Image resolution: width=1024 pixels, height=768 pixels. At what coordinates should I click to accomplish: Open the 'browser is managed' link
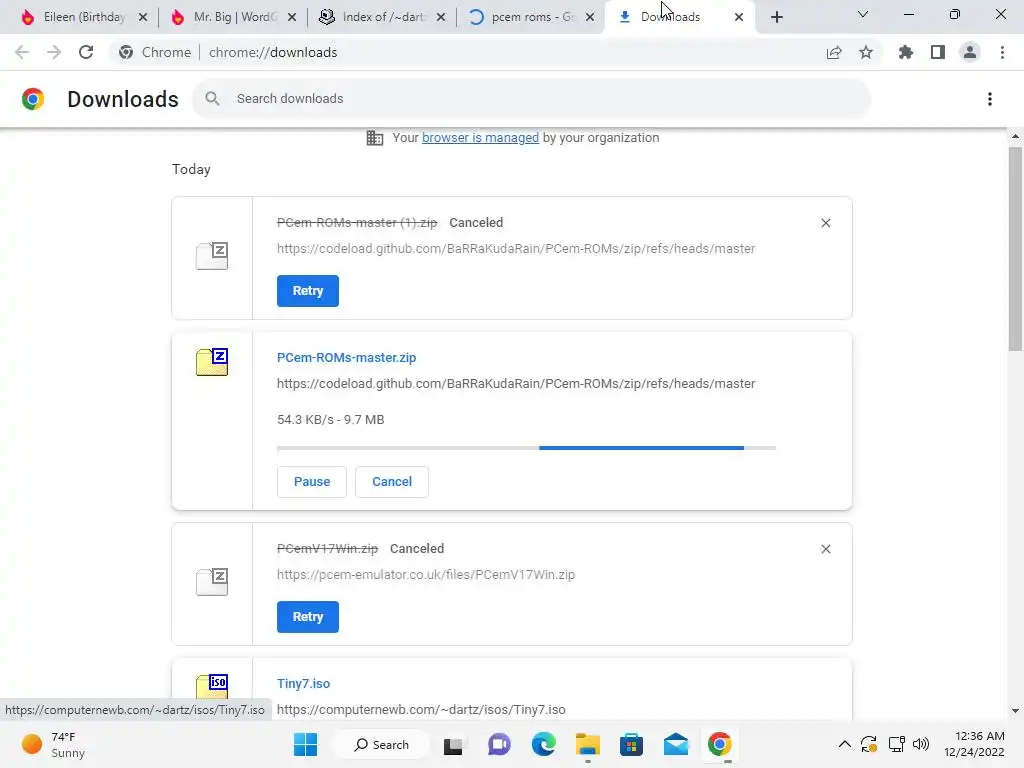pyautogui.click(x=480, y=138)
